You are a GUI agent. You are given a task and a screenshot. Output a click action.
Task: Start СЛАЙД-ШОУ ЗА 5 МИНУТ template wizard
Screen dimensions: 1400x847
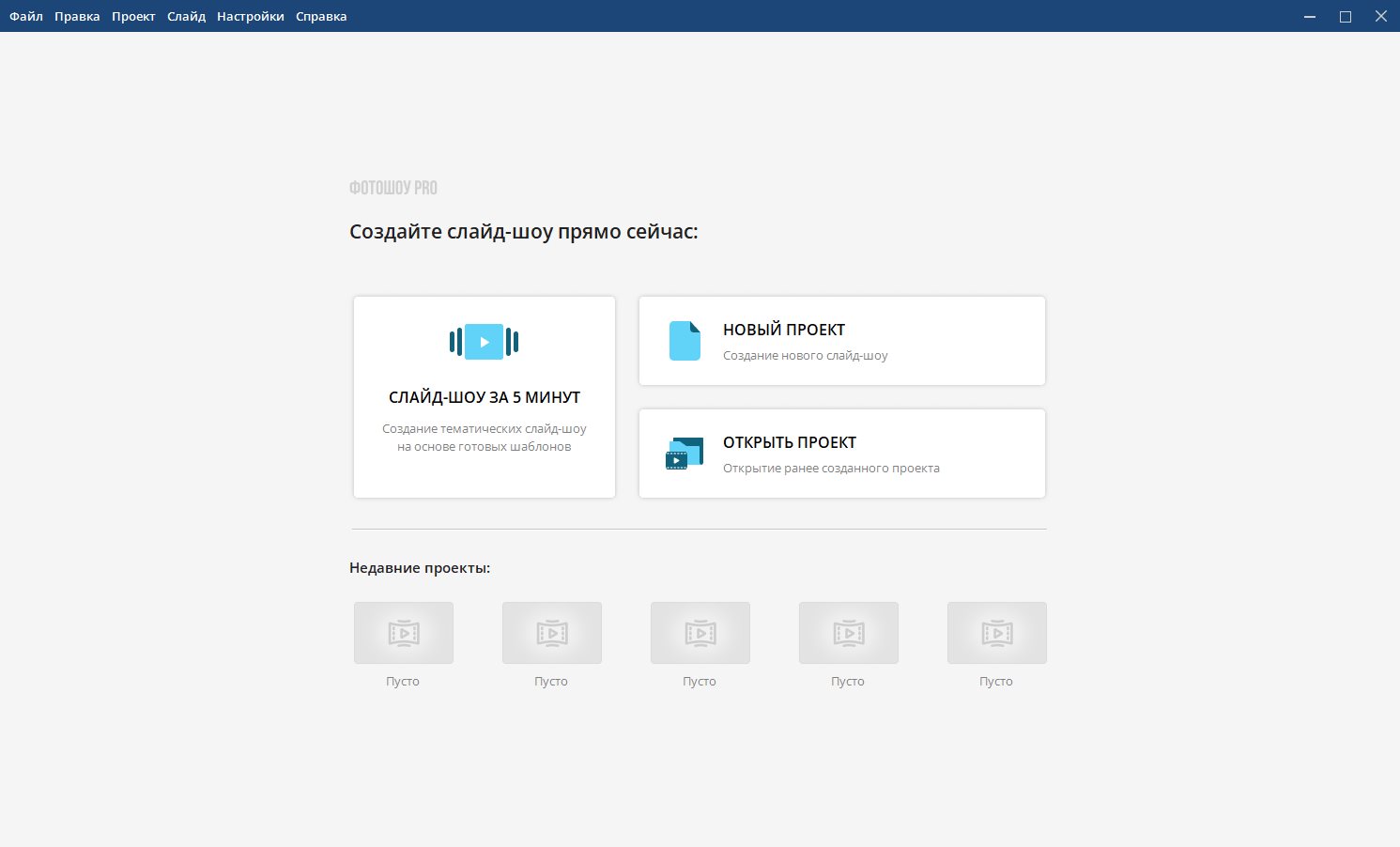pyautogui.click(x=485, y=397)
